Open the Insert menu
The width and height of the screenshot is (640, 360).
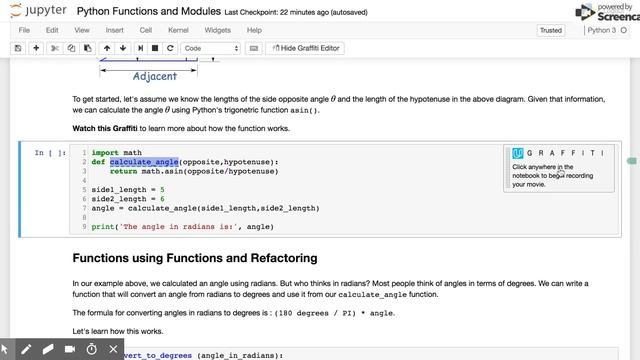tap(114, 30)
